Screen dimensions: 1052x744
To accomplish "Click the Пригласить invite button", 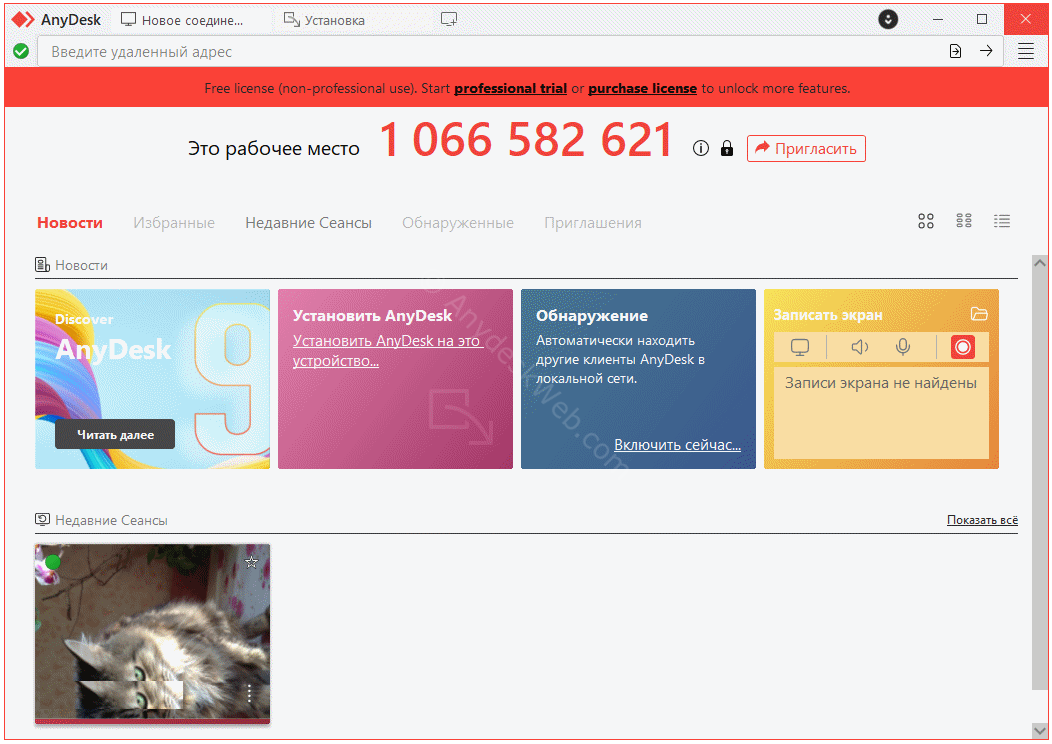I will click(x=806, y=148).
